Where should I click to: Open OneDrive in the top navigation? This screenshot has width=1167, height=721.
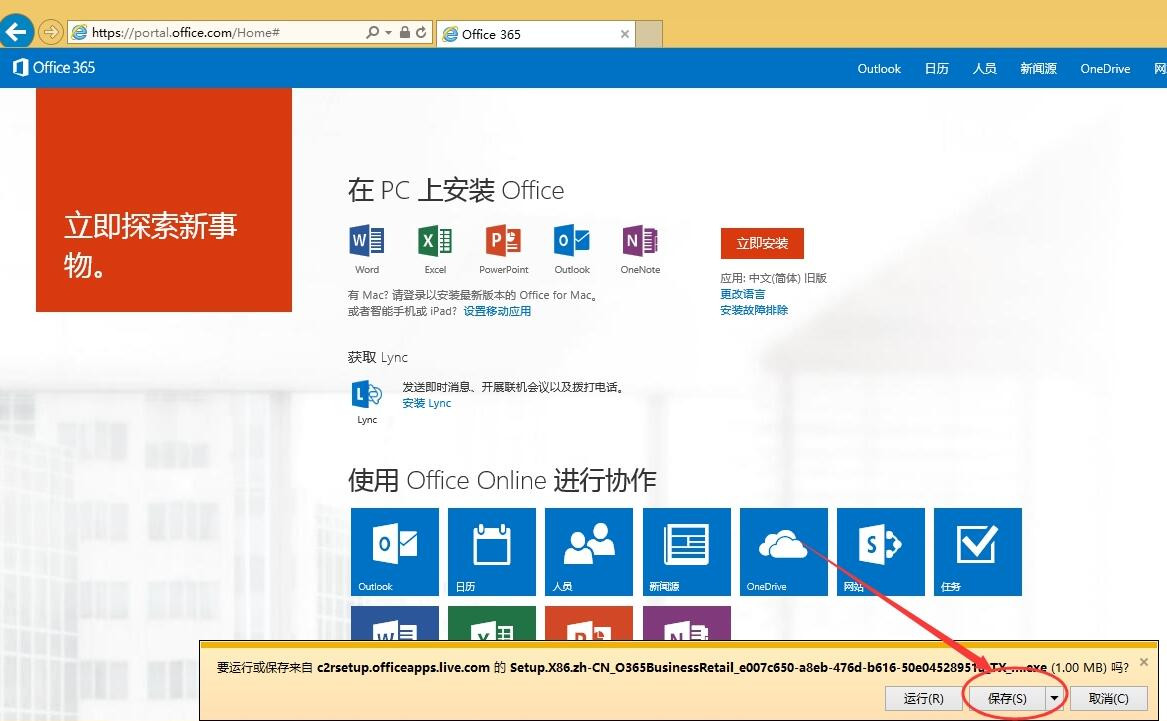click(1105, 68)
